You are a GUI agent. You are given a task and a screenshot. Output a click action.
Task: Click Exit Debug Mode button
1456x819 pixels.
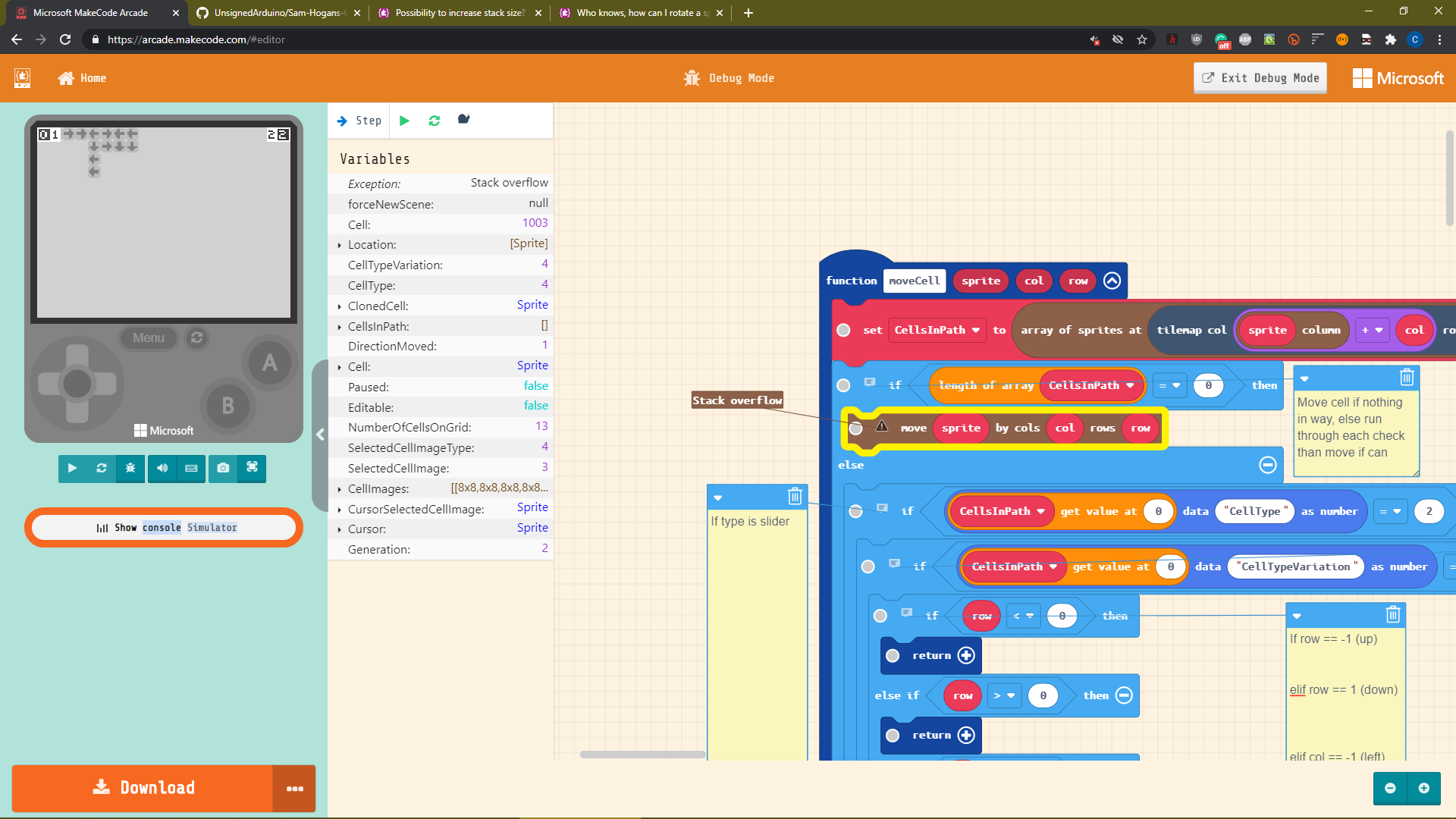point(1260,78)
